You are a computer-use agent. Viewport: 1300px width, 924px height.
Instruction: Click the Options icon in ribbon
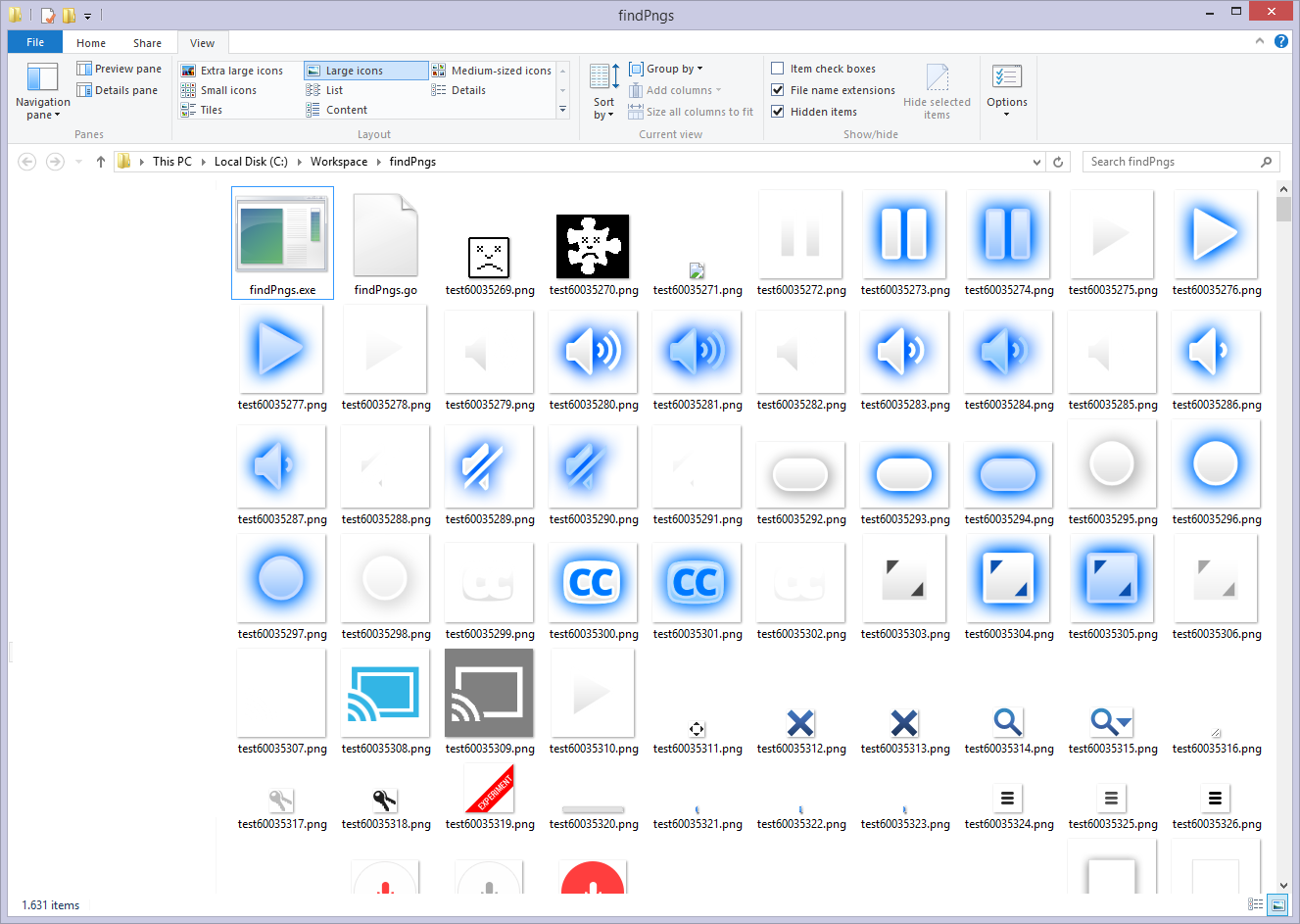click(x=1006, y=77)
